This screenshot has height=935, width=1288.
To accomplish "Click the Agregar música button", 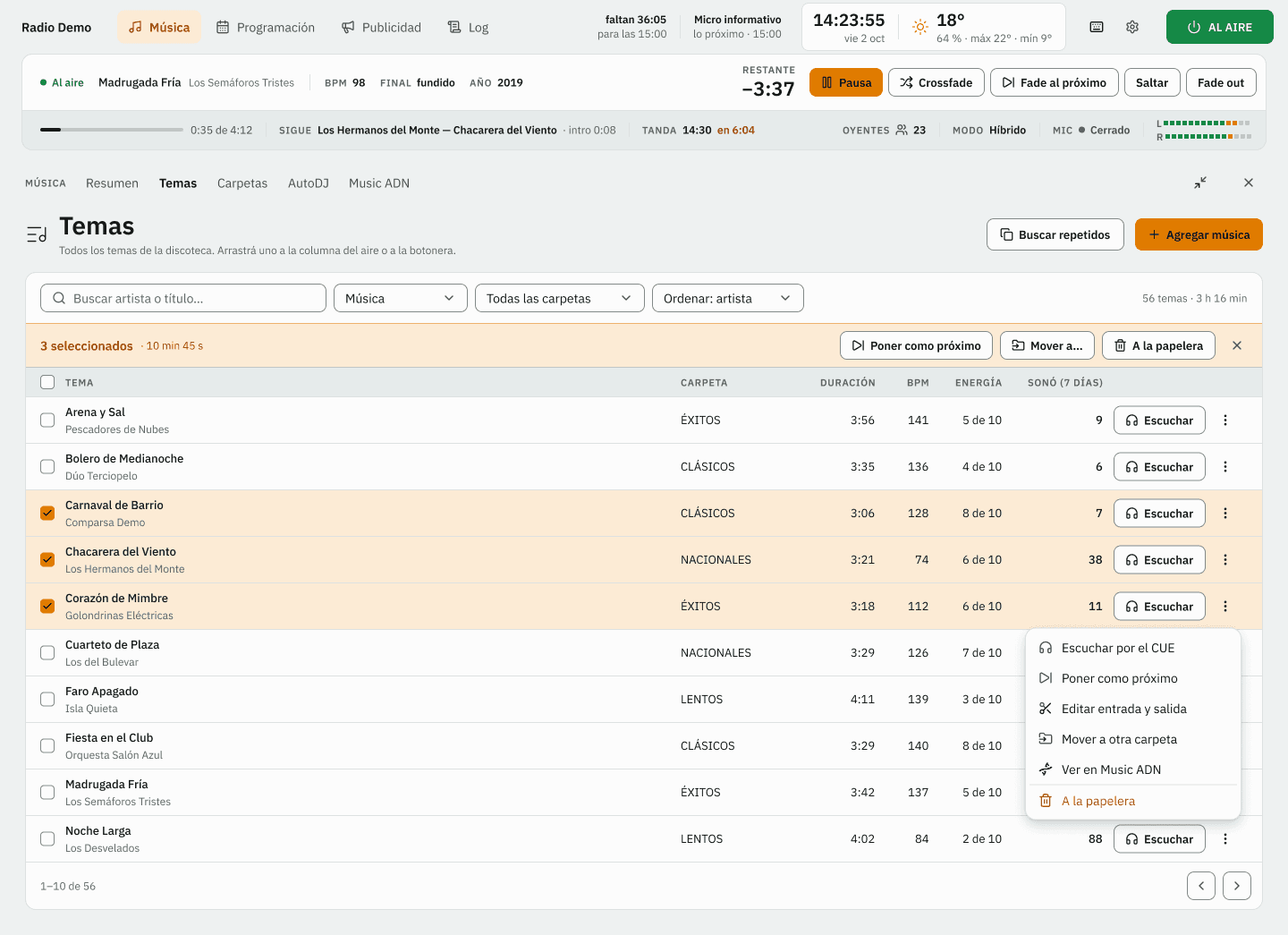I will click(1199, 234).
